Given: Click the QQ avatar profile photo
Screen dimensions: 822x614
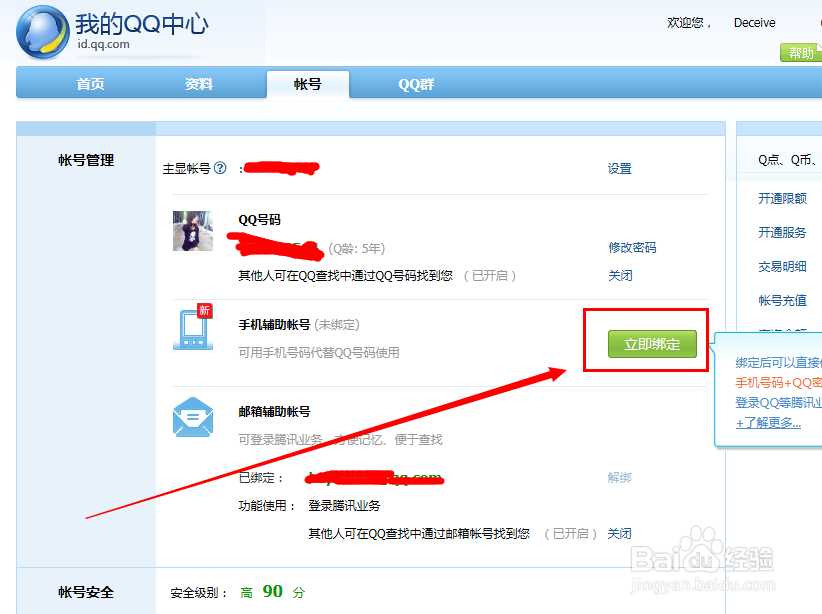Looking at the screenshot, I should click(x=191, y=232).
